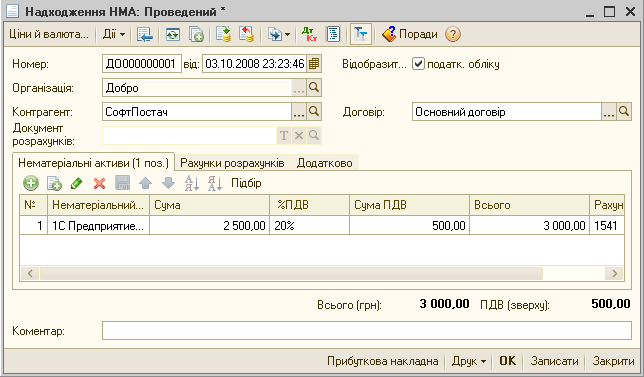
Task: Switch to the Додатково tab
Action: (324, 163)
